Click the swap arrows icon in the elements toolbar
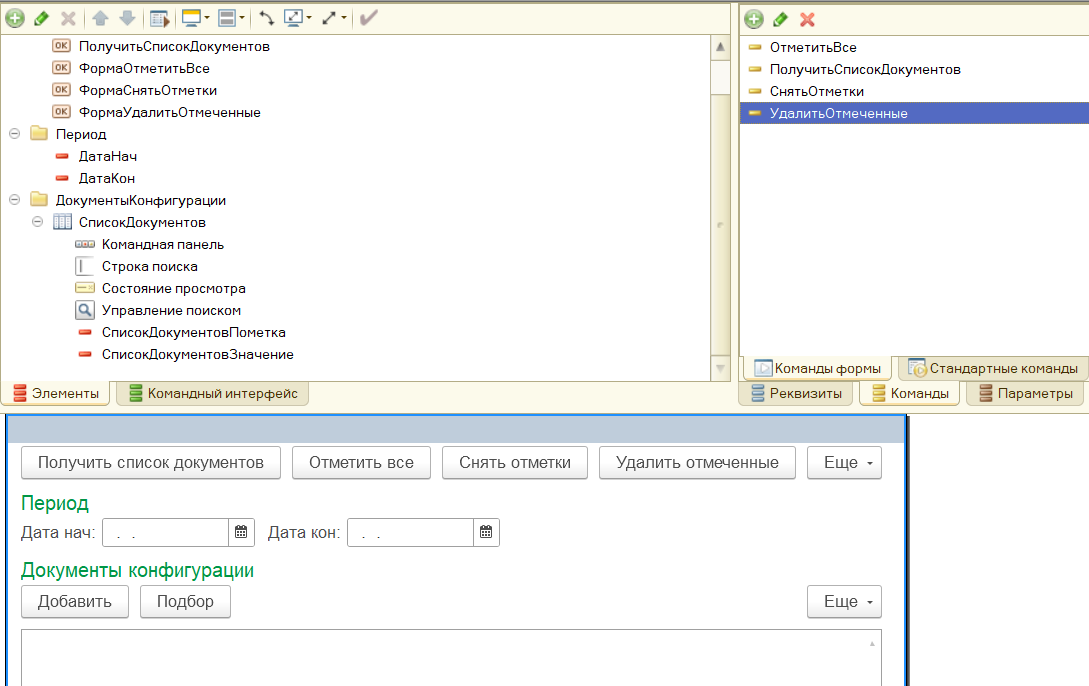Image resolution: width=1089 pixels, height=686 pixels. pyautogui.click(x=267, y=18)
